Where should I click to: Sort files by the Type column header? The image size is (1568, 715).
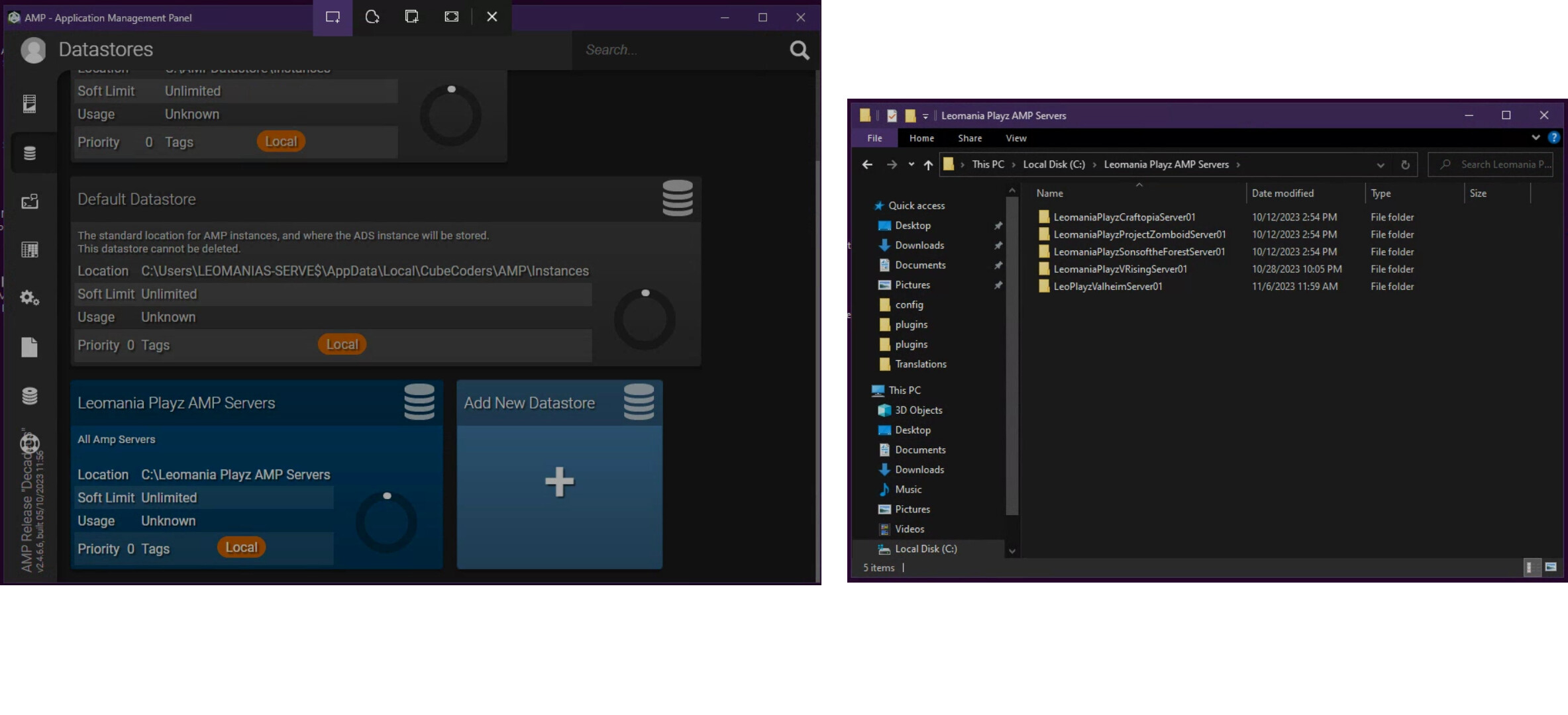[1414, 193]
